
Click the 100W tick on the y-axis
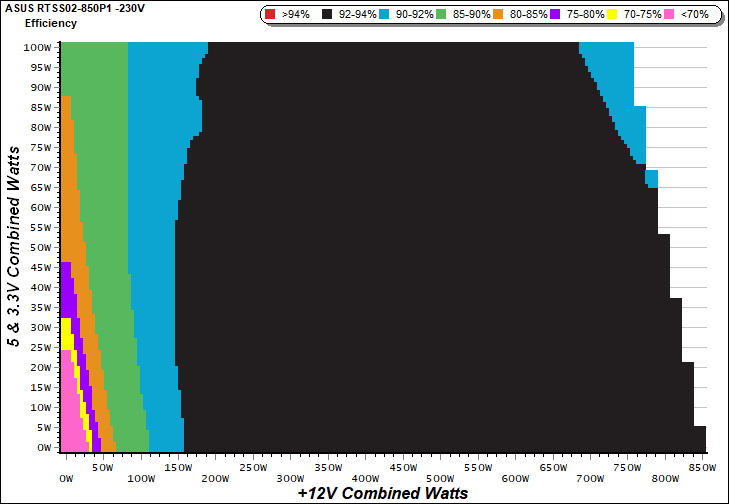38,47
